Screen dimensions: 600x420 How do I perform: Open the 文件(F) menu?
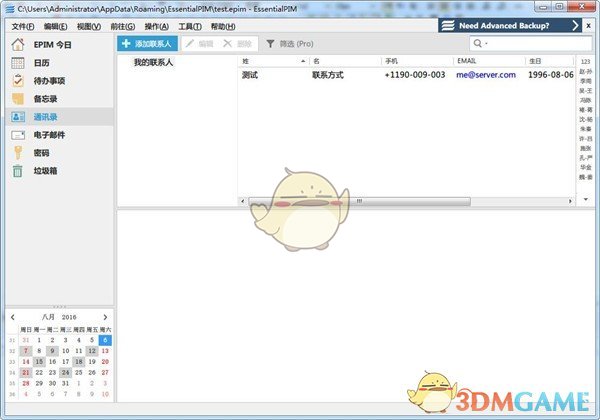point(23,26)
